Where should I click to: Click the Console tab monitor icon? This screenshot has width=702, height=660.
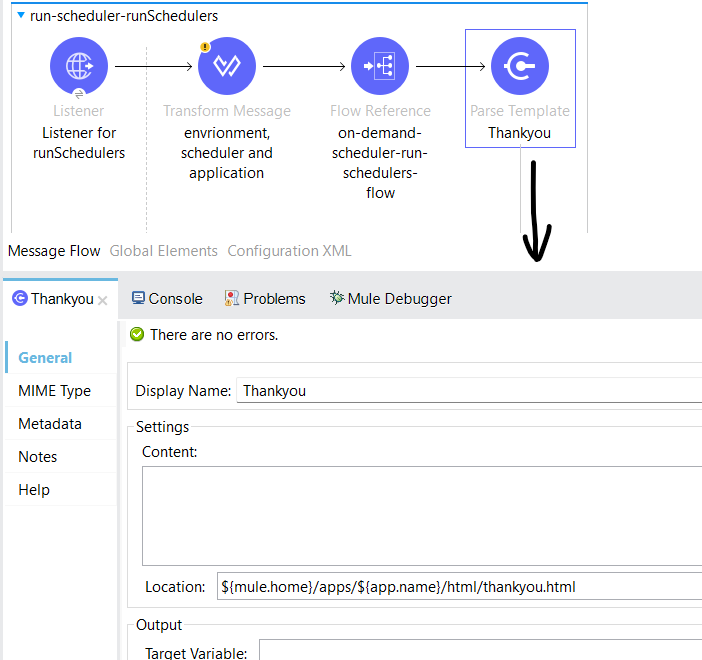pos(138,298)
